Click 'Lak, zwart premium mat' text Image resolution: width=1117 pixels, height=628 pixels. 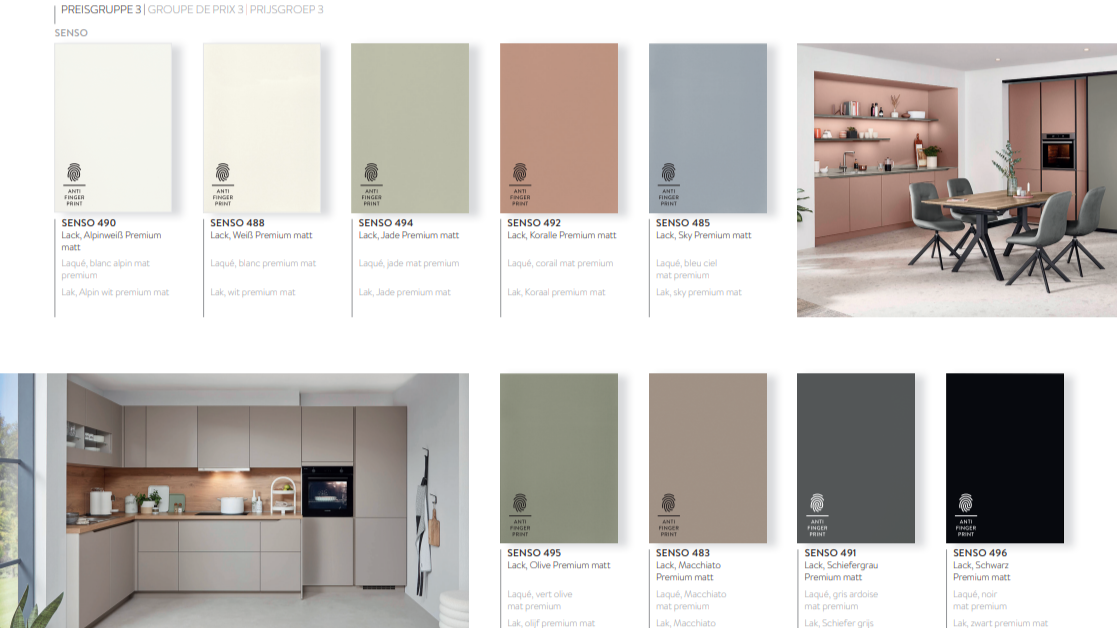pyautogui.click(x=1001, y=623)
